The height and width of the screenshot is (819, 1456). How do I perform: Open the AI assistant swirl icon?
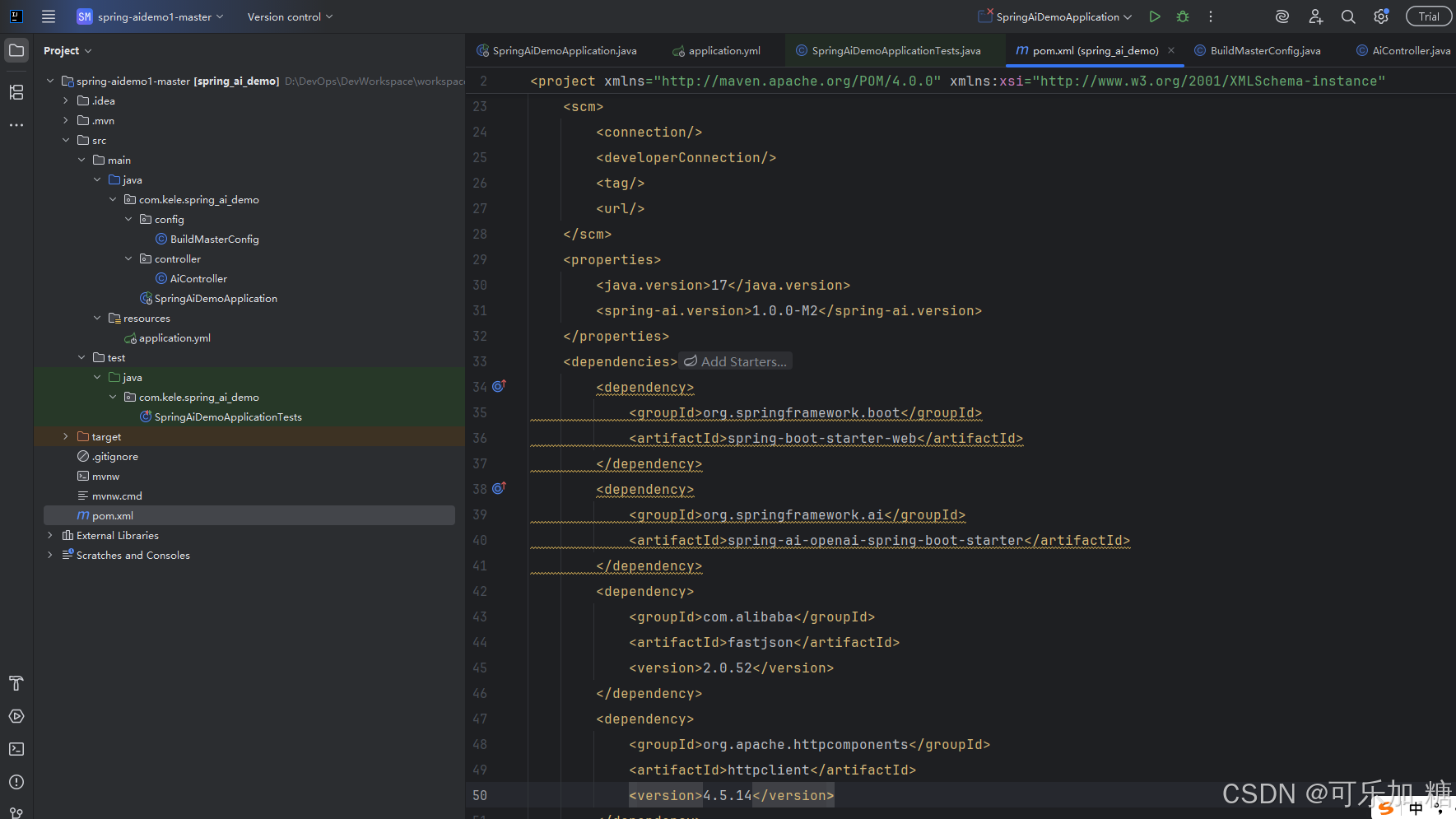coord(1282,16)
